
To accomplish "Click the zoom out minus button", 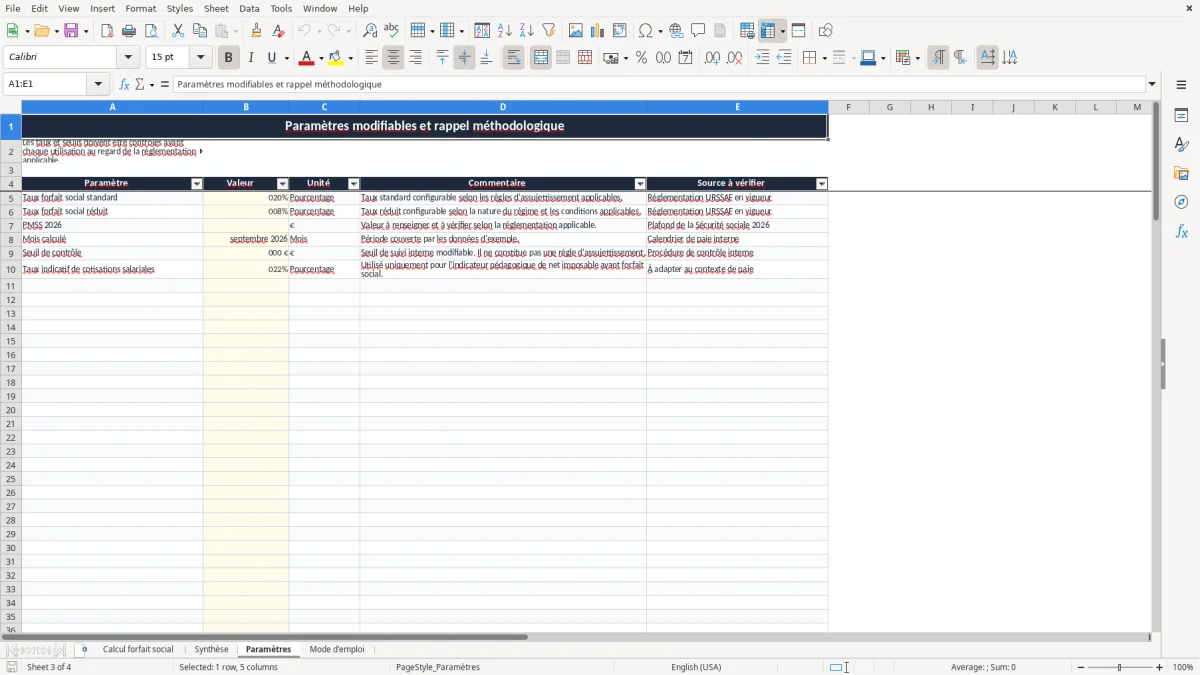I will (x=1080, y=667).
